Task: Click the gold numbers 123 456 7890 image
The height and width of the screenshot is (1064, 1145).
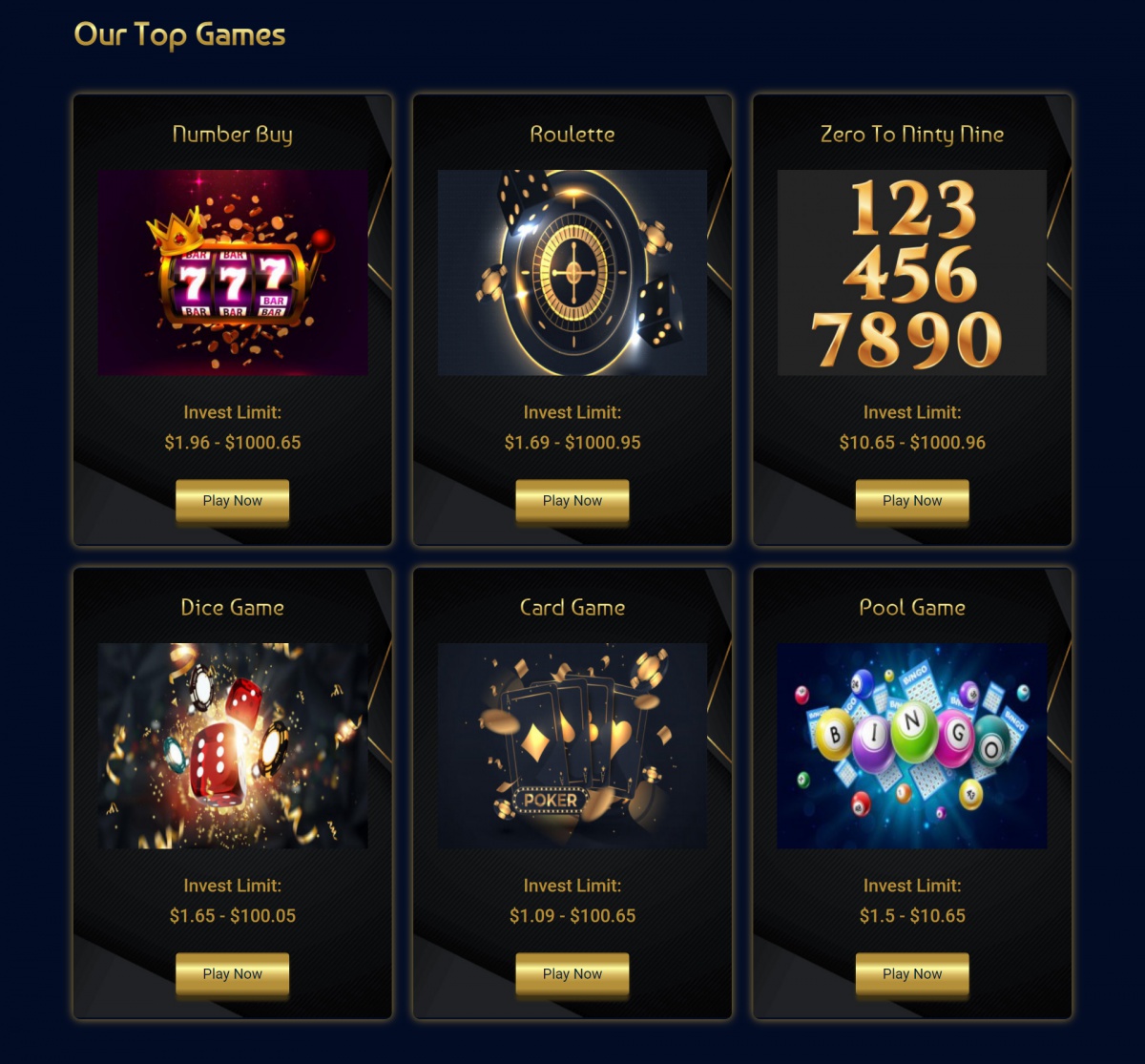Action: 912,273
